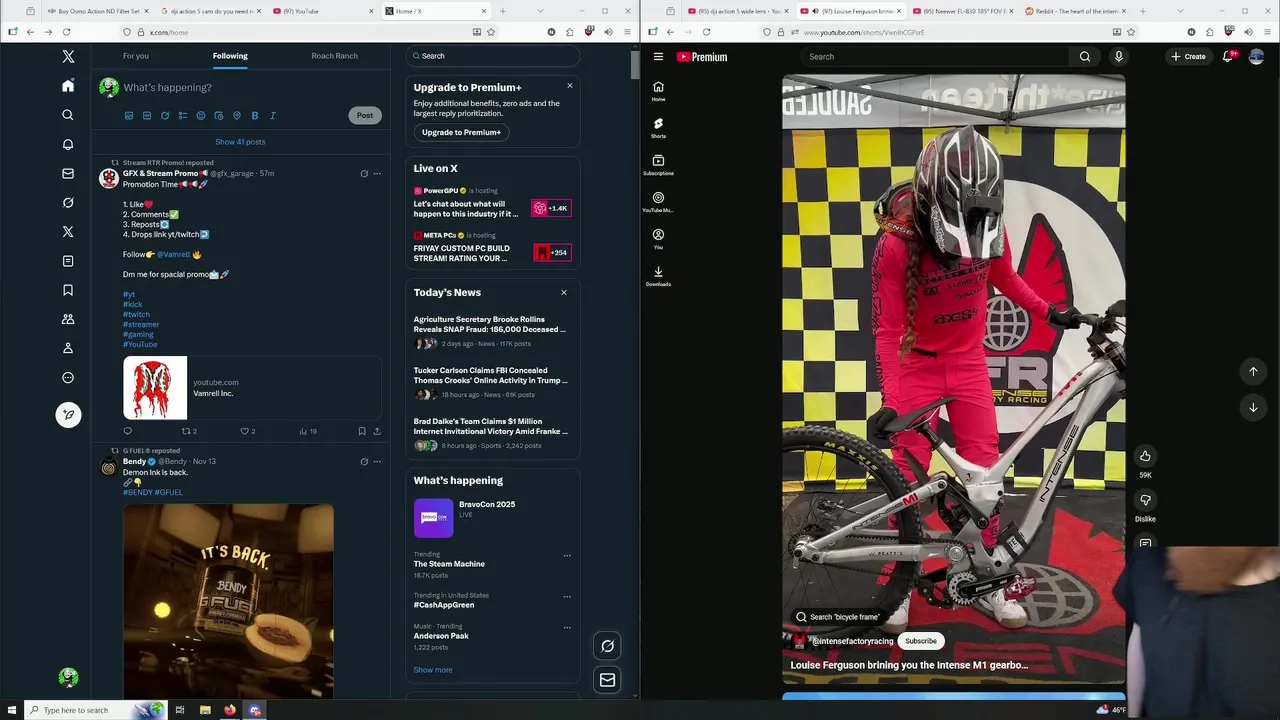Screen dimensions: 1280x720
Task: Schedule the new post
Action: tap(219, 116)
